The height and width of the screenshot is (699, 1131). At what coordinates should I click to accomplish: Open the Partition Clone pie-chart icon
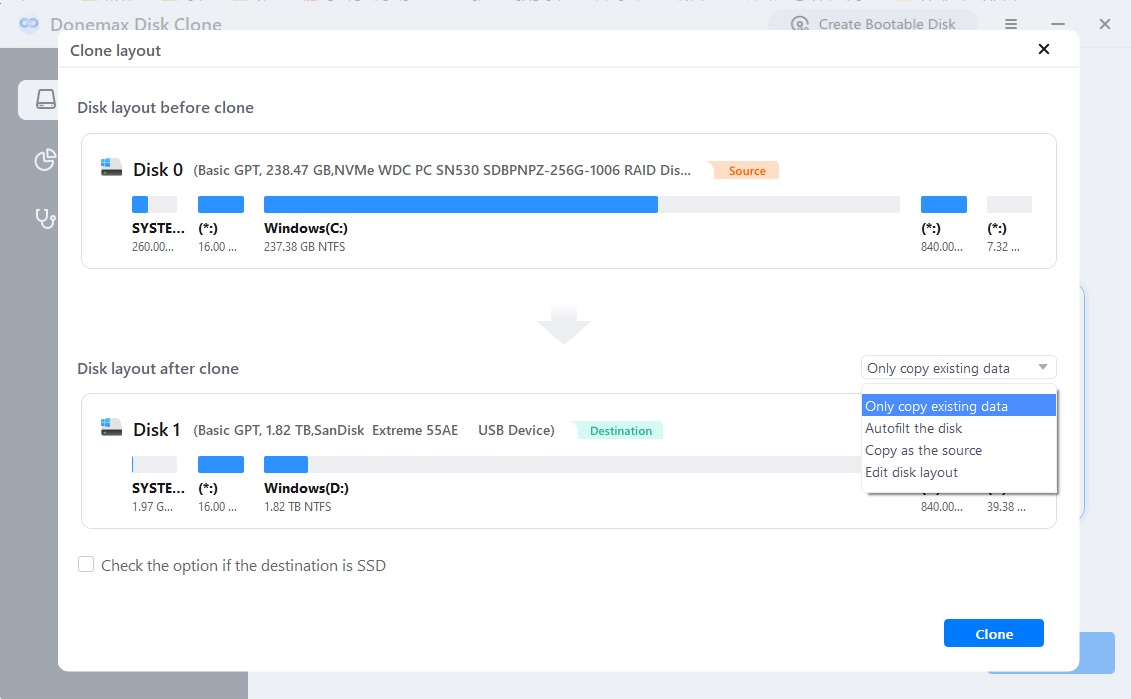pyautogui.click(x=45, y=159)
